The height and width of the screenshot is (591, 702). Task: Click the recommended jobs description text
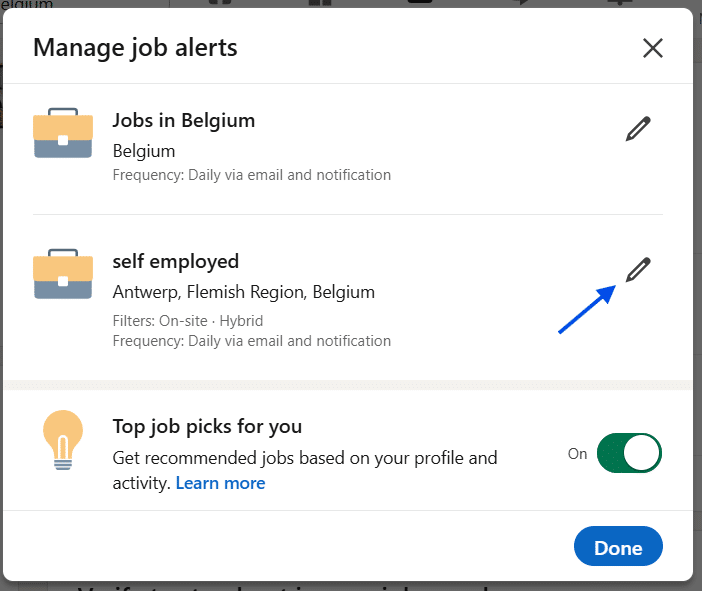[304, 459]
